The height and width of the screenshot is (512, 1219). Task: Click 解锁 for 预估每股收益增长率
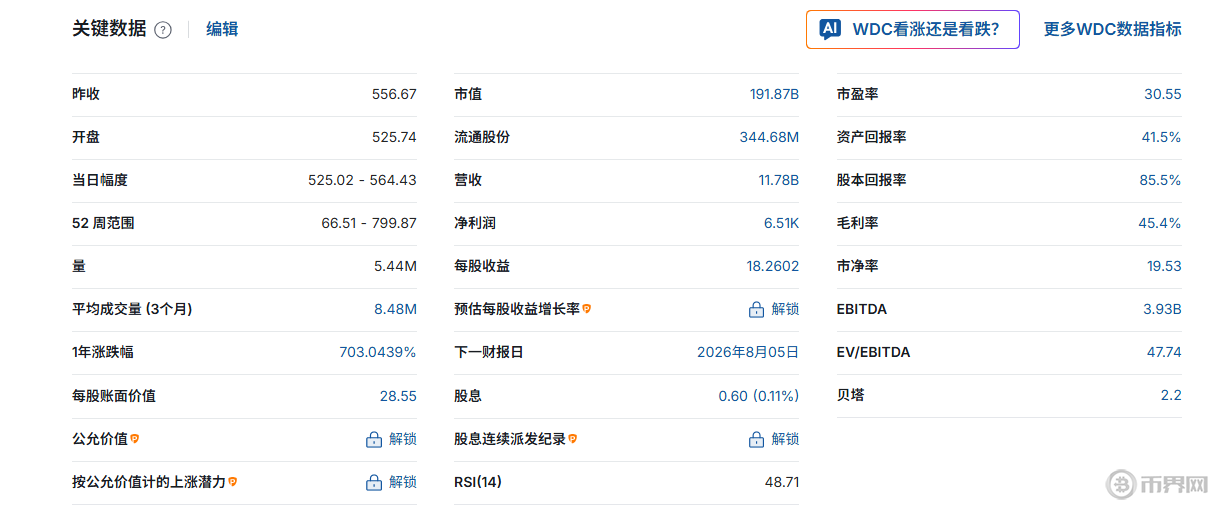(x=785, y=309)
